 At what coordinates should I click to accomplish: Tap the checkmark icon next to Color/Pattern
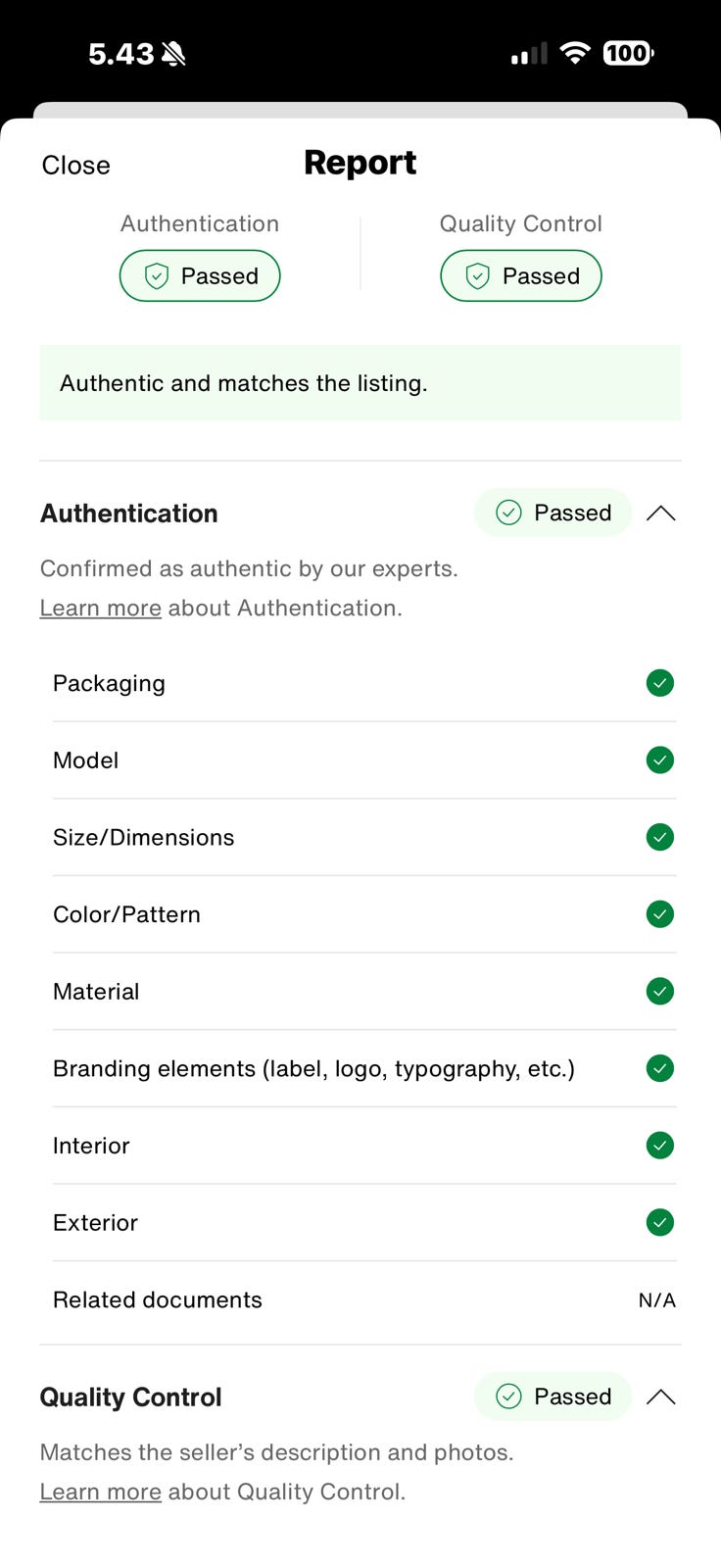660,914
